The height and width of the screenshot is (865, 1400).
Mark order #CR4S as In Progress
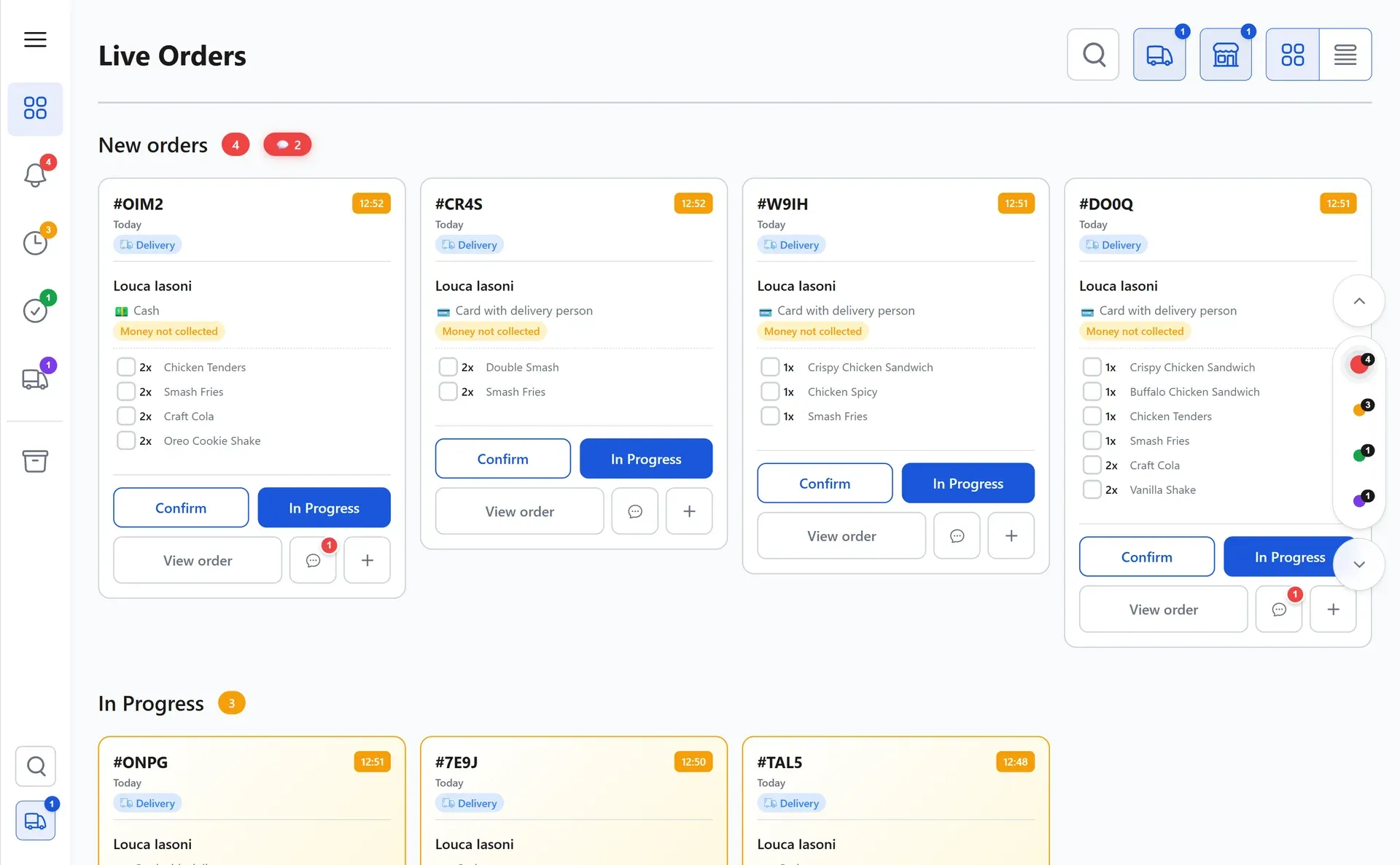pyautogui.click(x=646, y=459)
